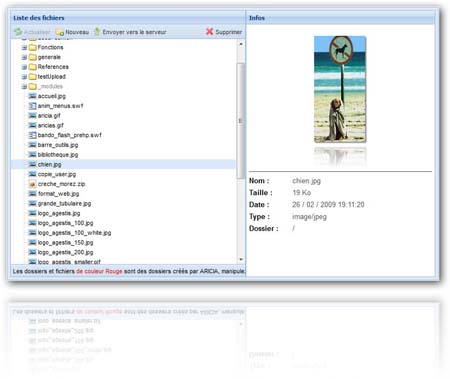The width and height of the screenshot is (450, 379).
Task: Select the file bibliotheque.jpg
Action: 58,155
